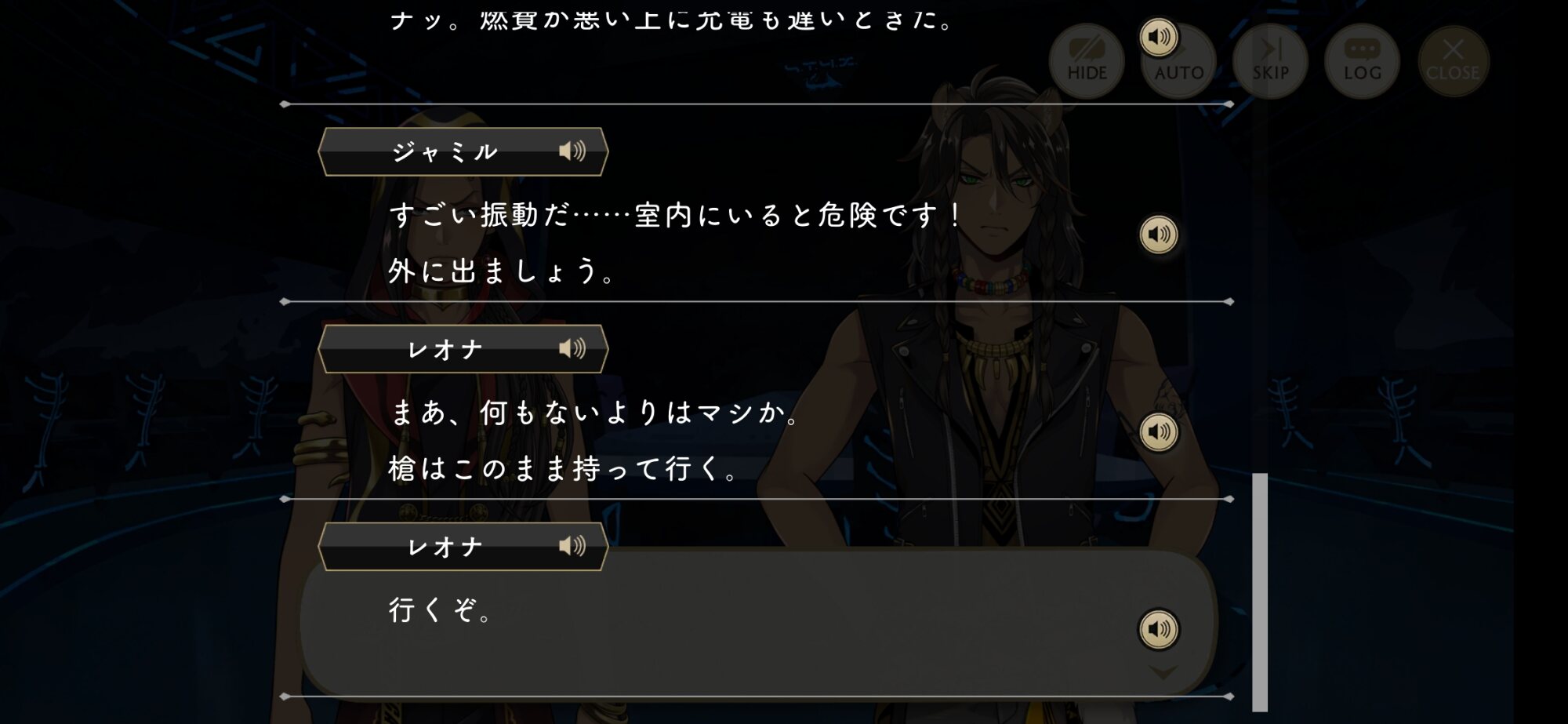Skip the story with SKIP button

click(x=1270, y=60)
